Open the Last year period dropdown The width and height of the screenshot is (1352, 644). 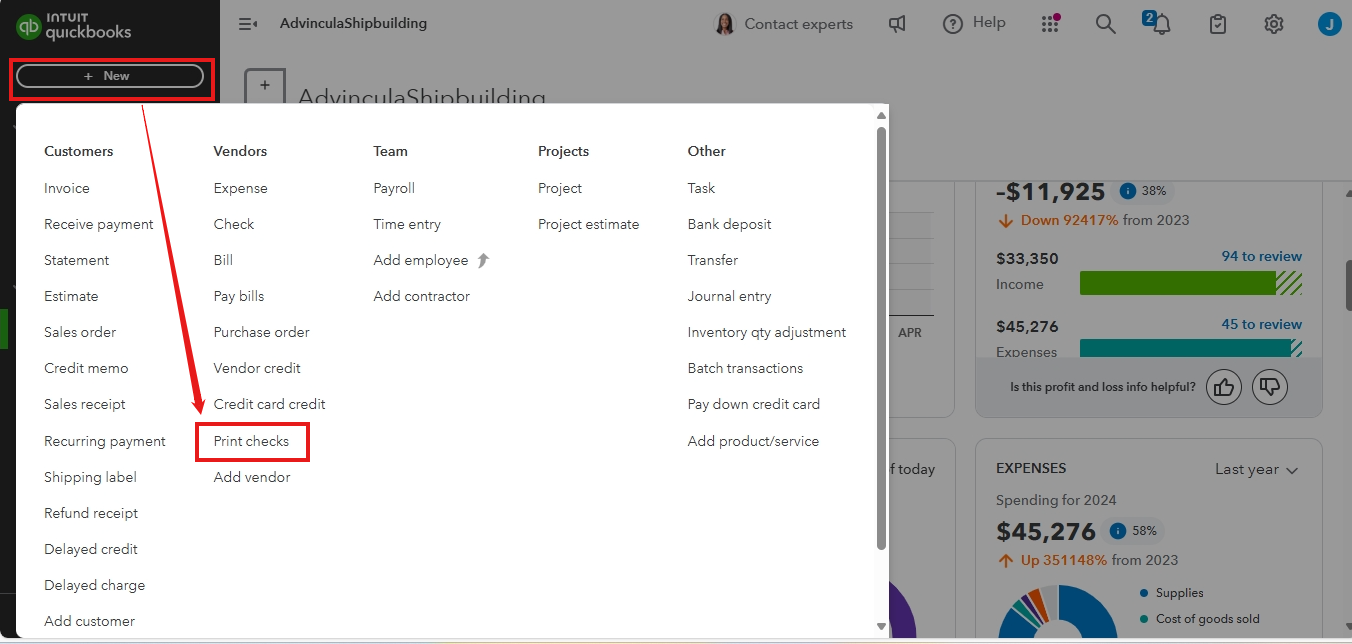1256,470
